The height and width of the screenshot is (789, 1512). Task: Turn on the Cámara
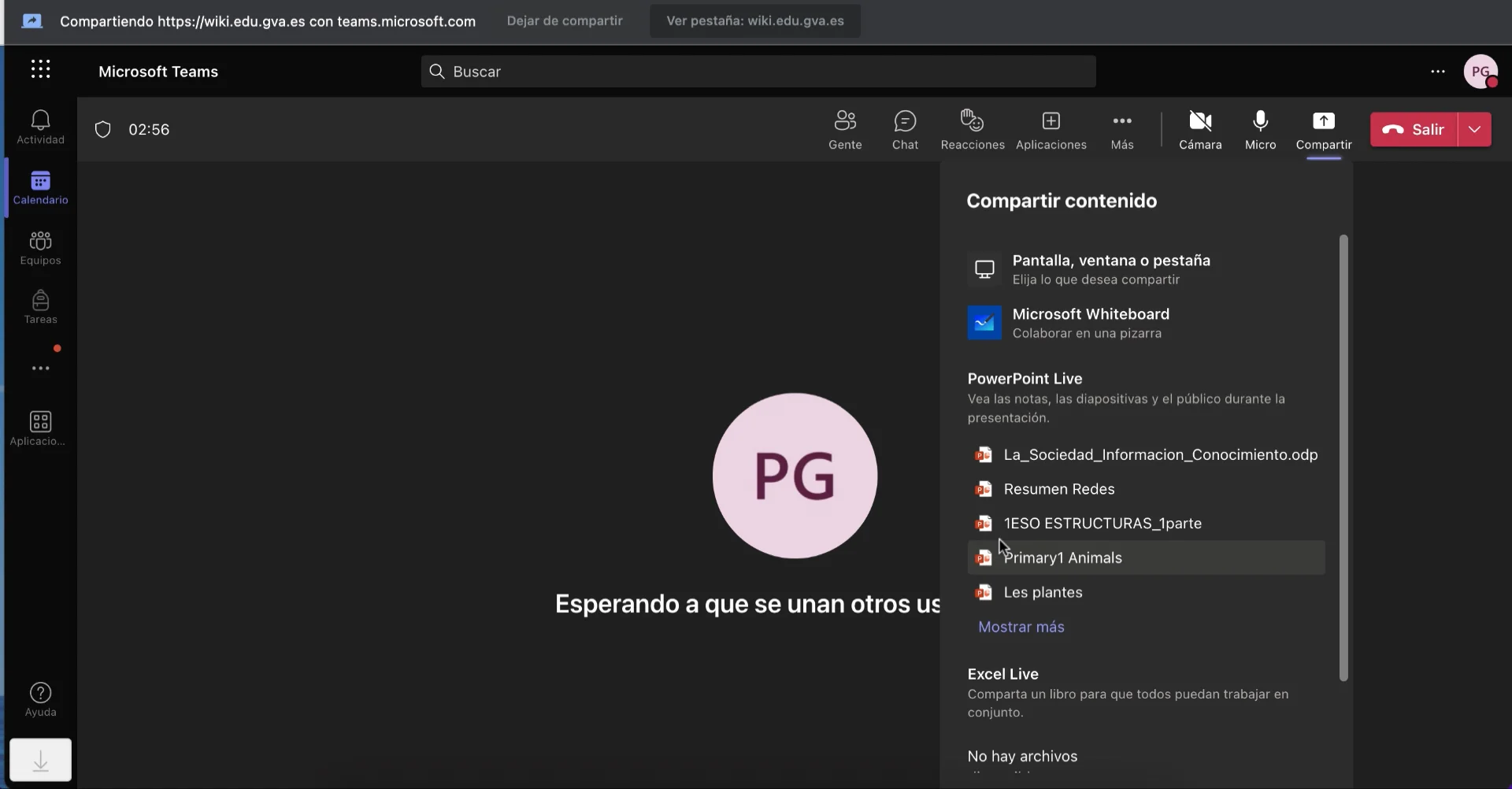[1200, 130]
